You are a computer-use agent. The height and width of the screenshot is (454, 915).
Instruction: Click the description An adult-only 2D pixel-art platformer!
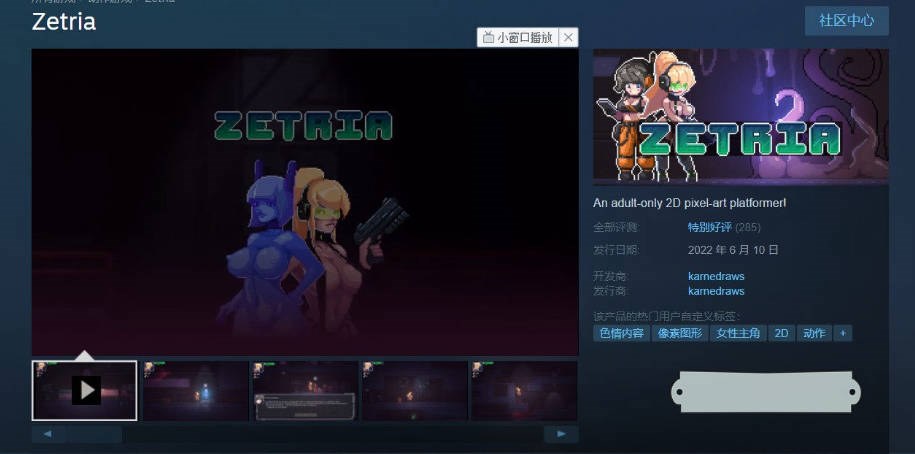click(x=689, y=202)
